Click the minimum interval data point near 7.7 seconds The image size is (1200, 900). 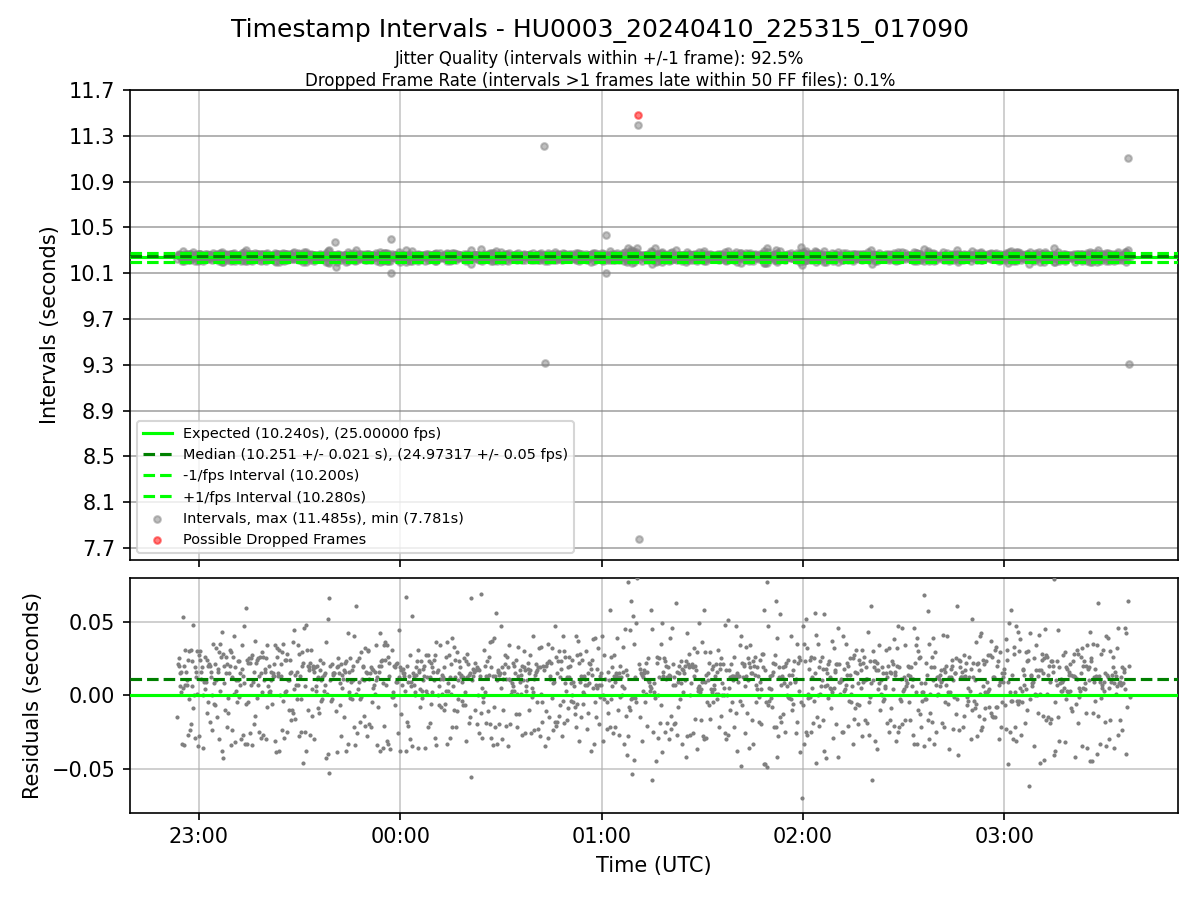click(639, 539)
